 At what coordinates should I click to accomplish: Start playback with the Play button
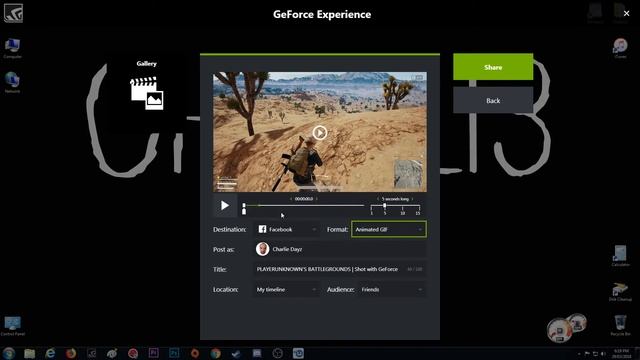[x=224, y=205]
